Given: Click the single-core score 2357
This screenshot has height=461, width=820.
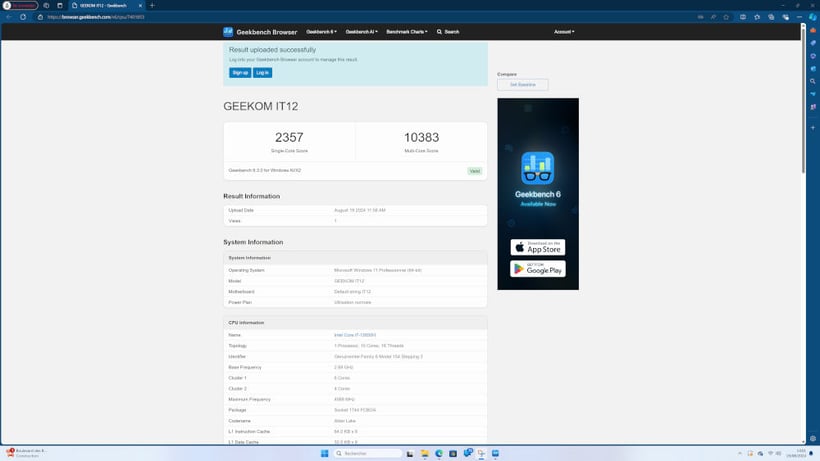Looking at the screenshot, I should pyautogui.click(x=289, y=137).
